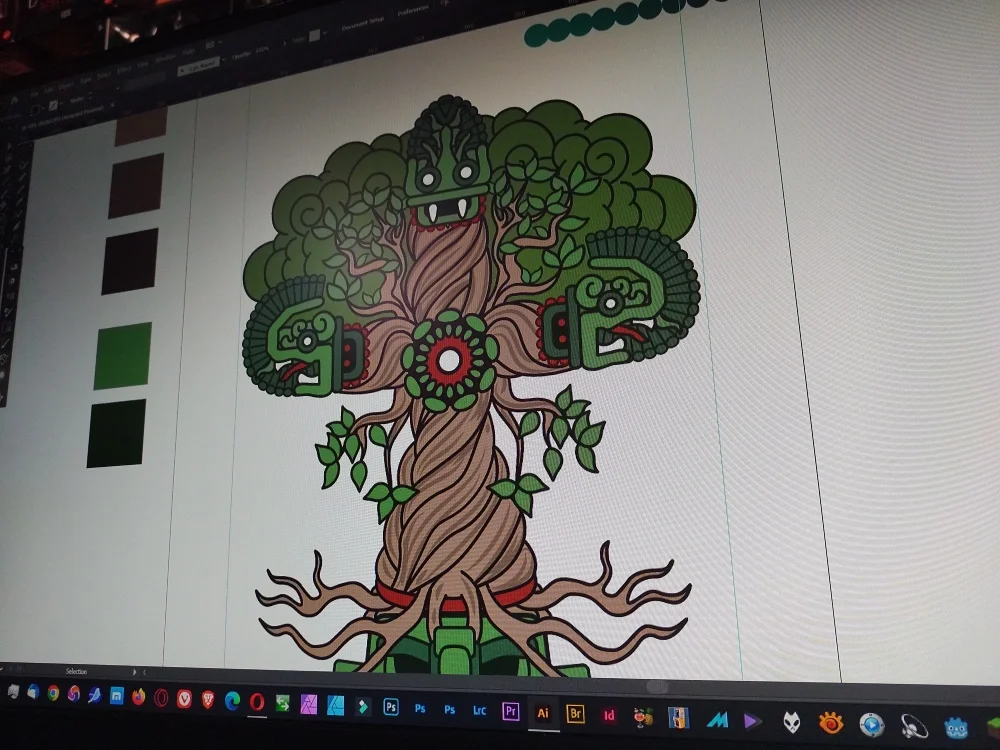This screenshot has height=750, width=1000.
Task: Open the purple play triangle taskbar icon
Action: click(753, 721)
